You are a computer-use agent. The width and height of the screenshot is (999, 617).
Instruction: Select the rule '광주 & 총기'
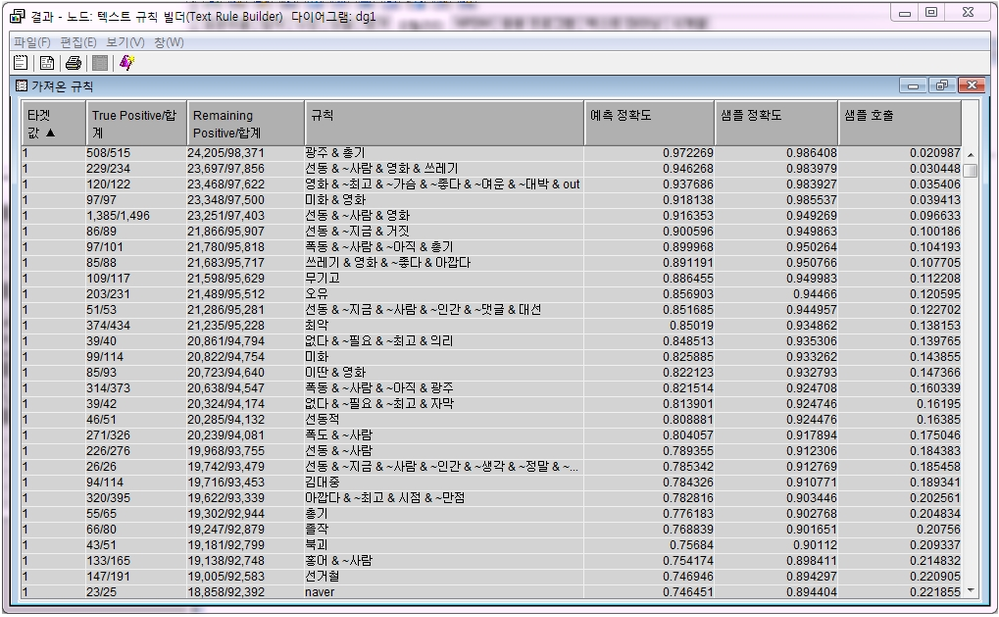tap(335, 153)
